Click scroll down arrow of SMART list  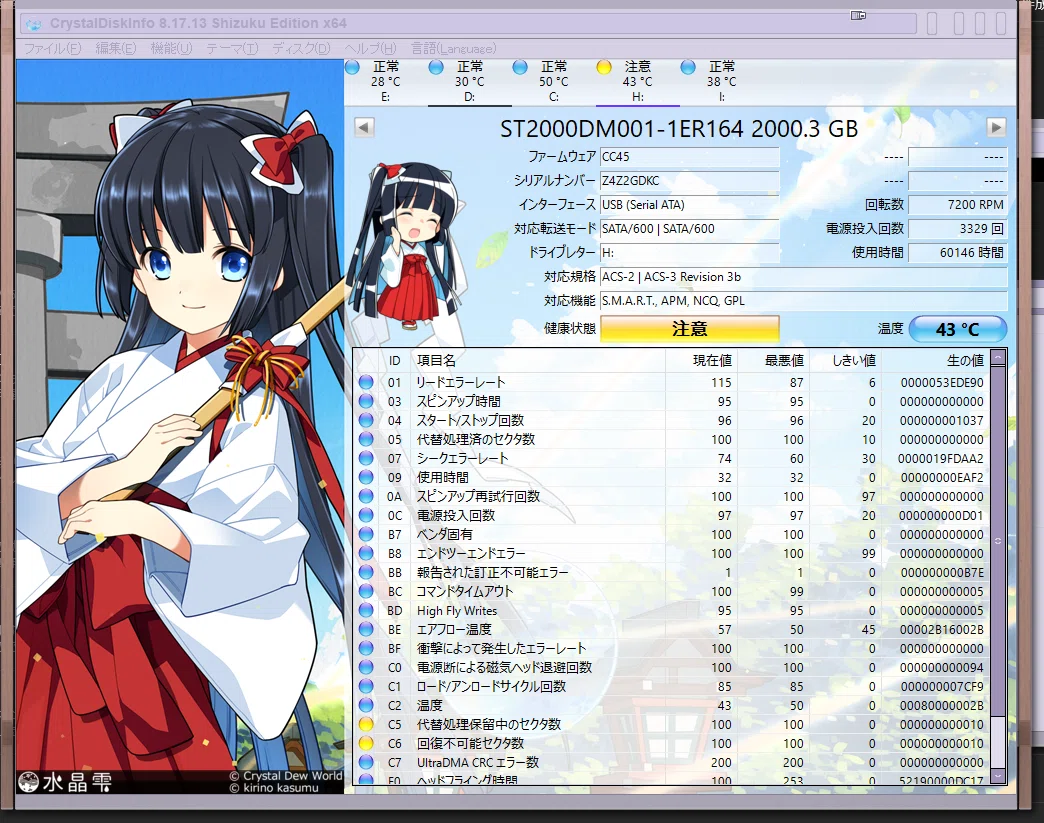(997, 776)
